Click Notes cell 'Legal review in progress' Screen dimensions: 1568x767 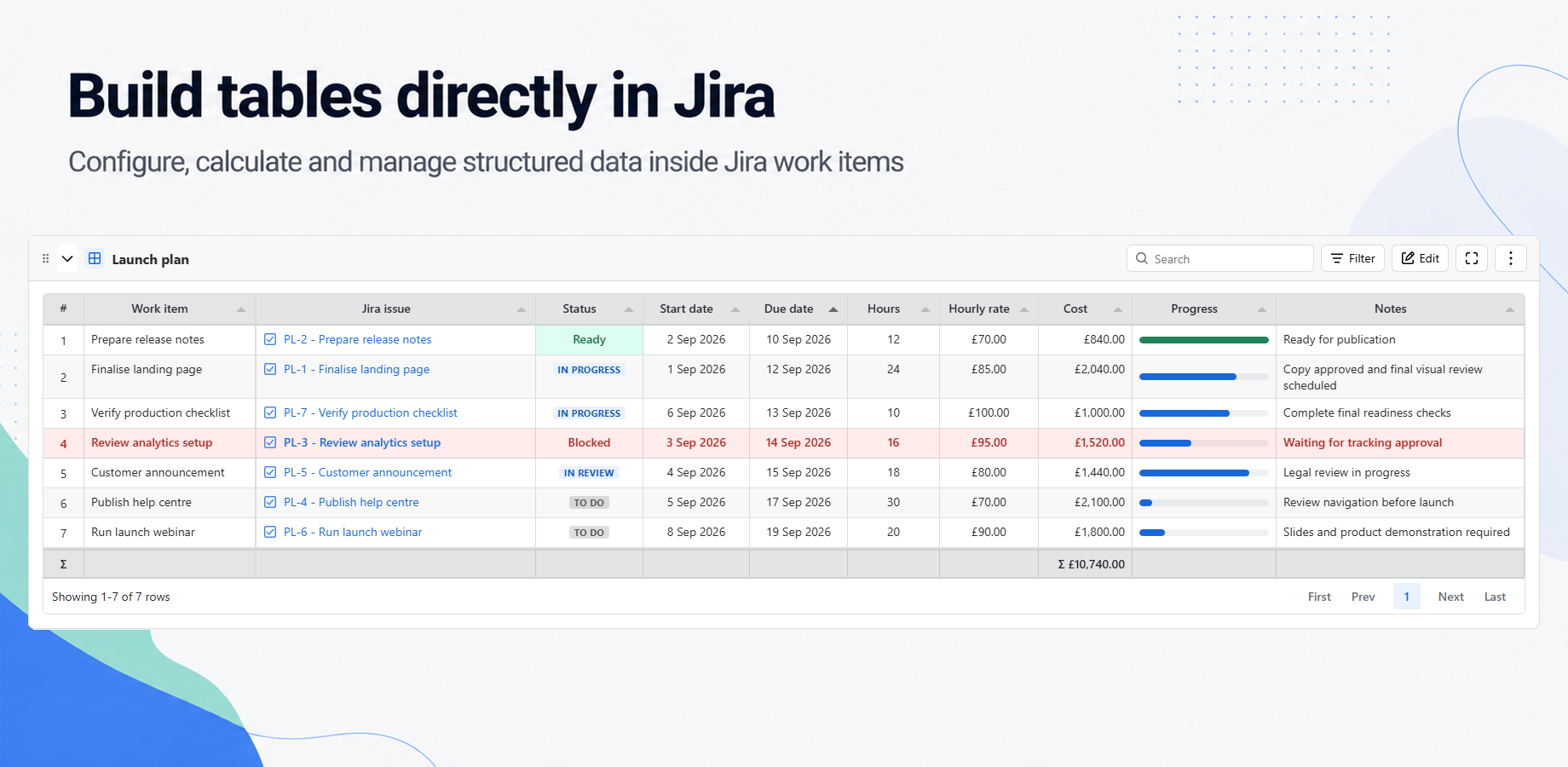pyautogui.click(x=1399, y=472)
